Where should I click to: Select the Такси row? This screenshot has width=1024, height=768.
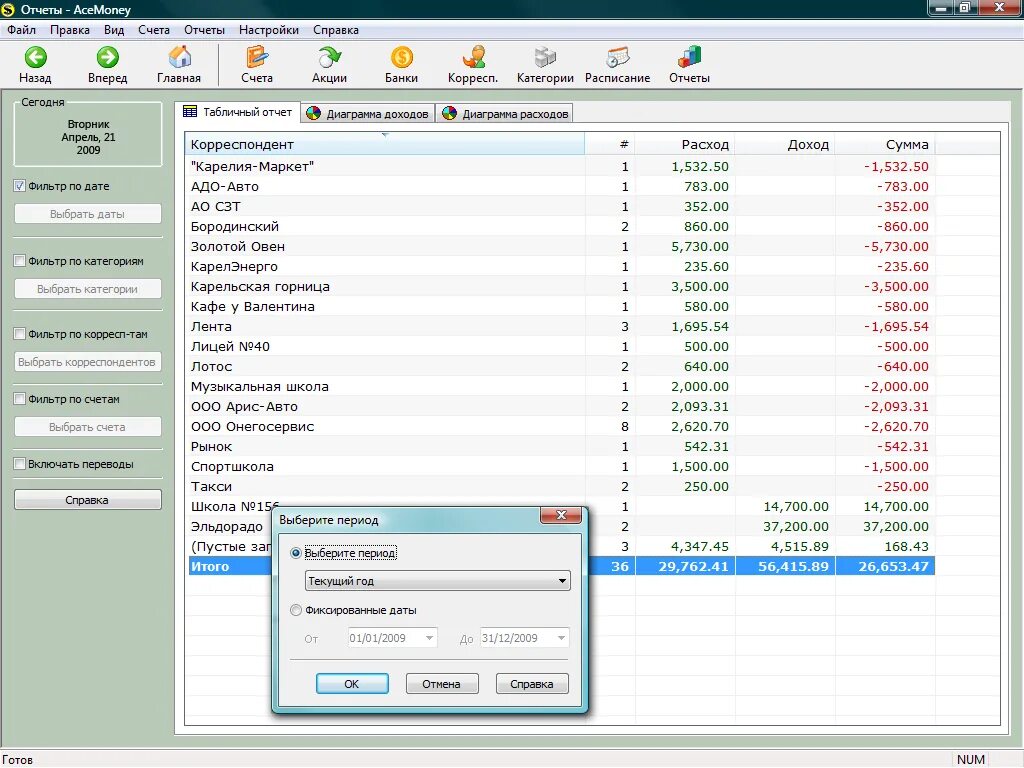point(560,487)
